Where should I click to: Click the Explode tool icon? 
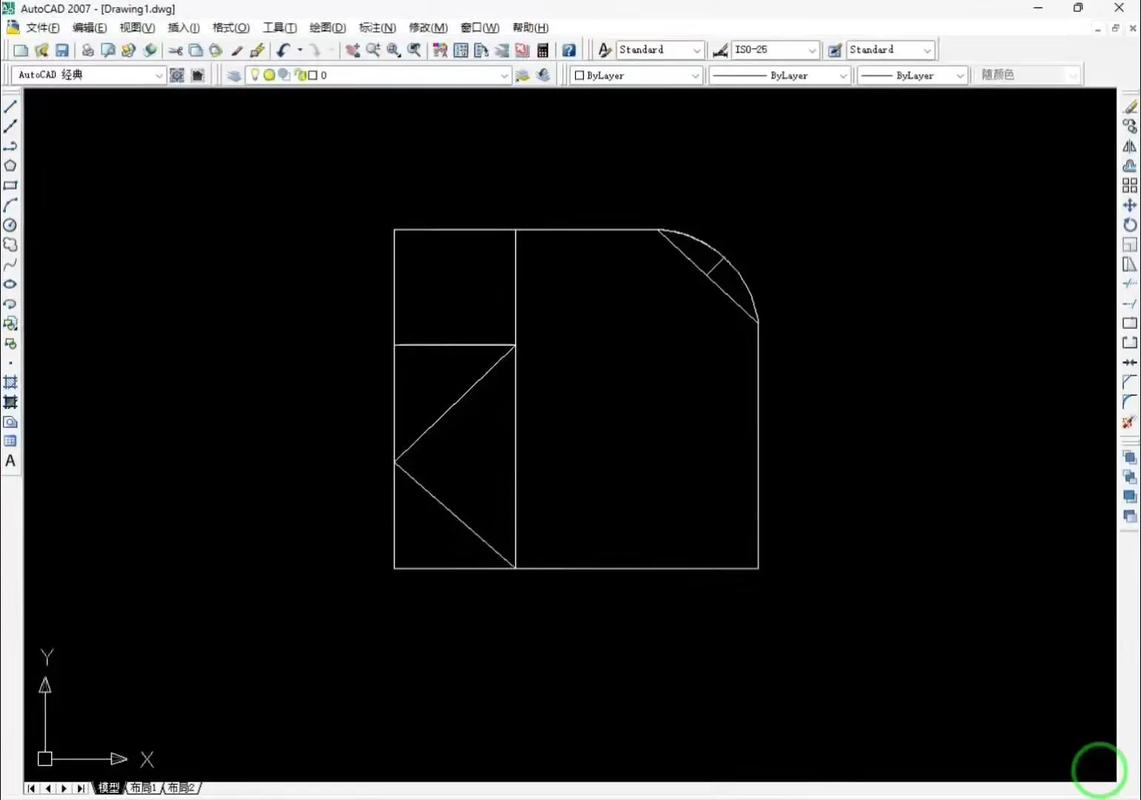1130,422
